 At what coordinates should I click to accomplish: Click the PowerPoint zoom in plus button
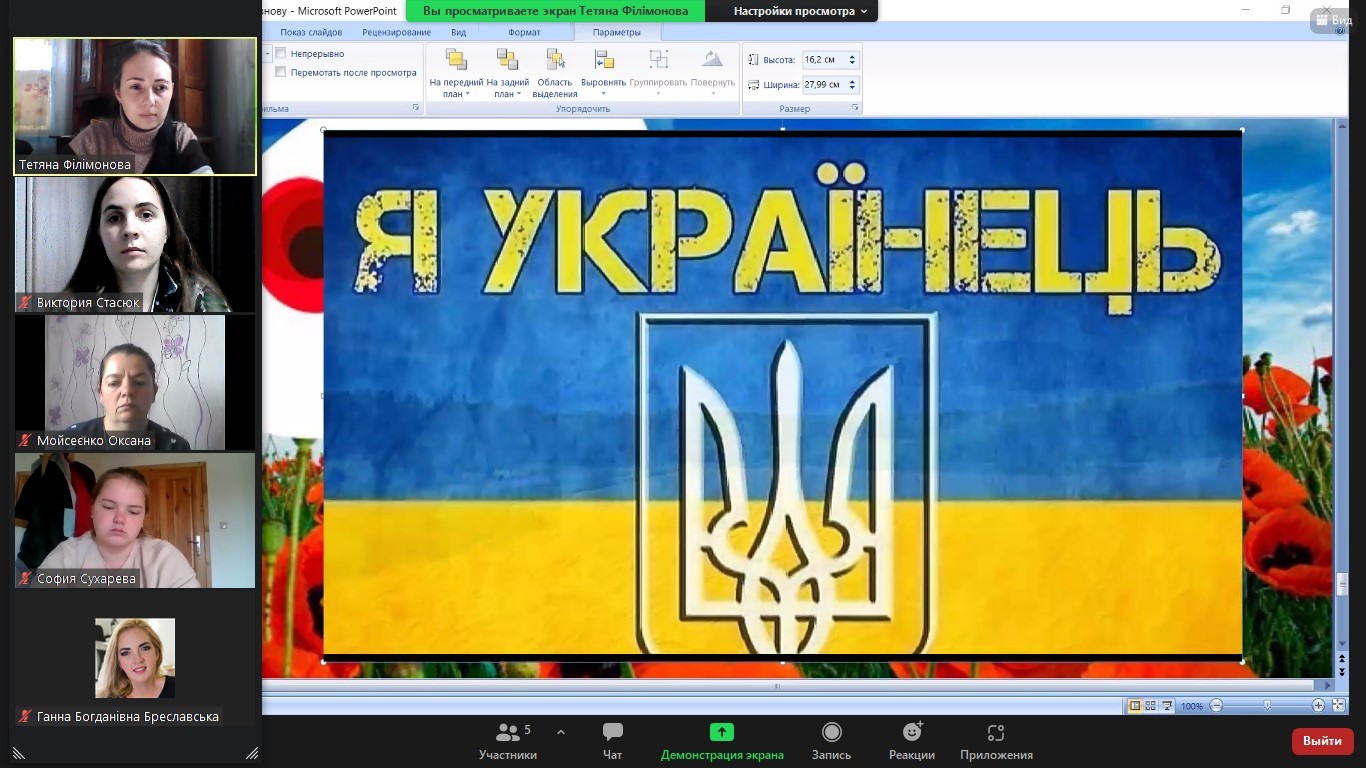pyautogui.click(x=1318, y=706)
